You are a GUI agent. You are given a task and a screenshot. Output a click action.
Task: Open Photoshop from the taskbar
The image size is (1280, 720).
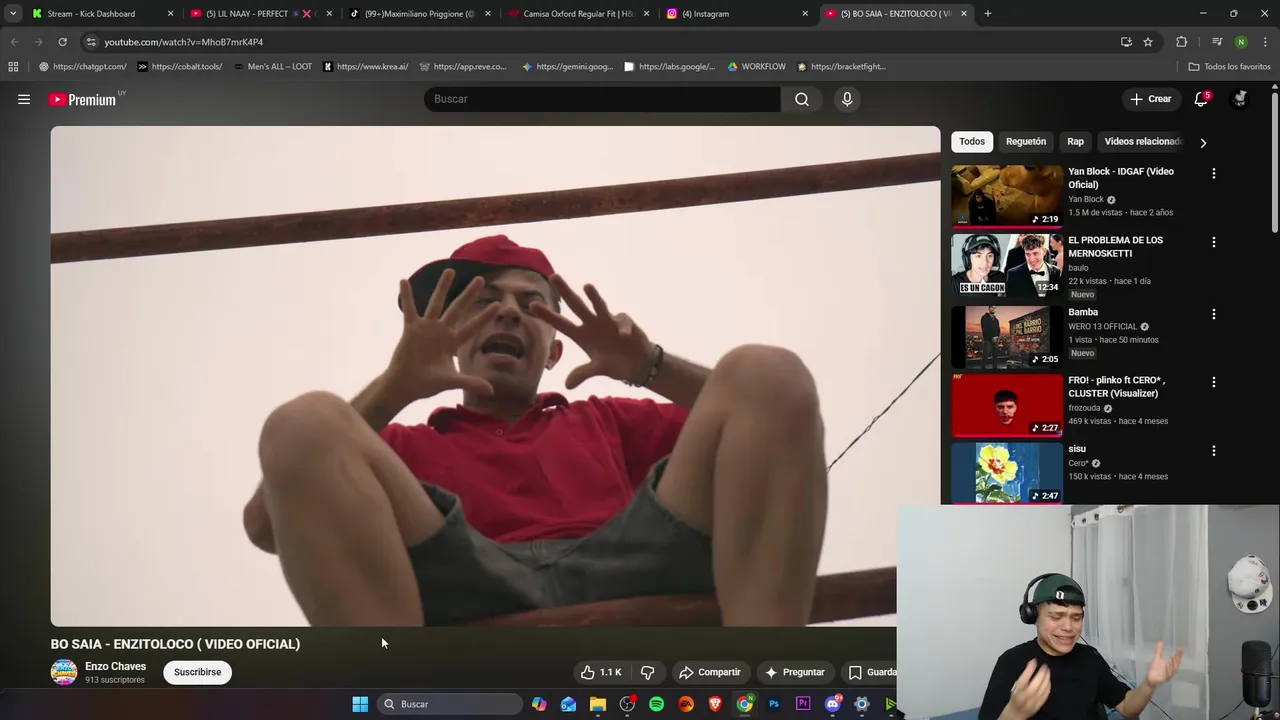click(774, 704)
